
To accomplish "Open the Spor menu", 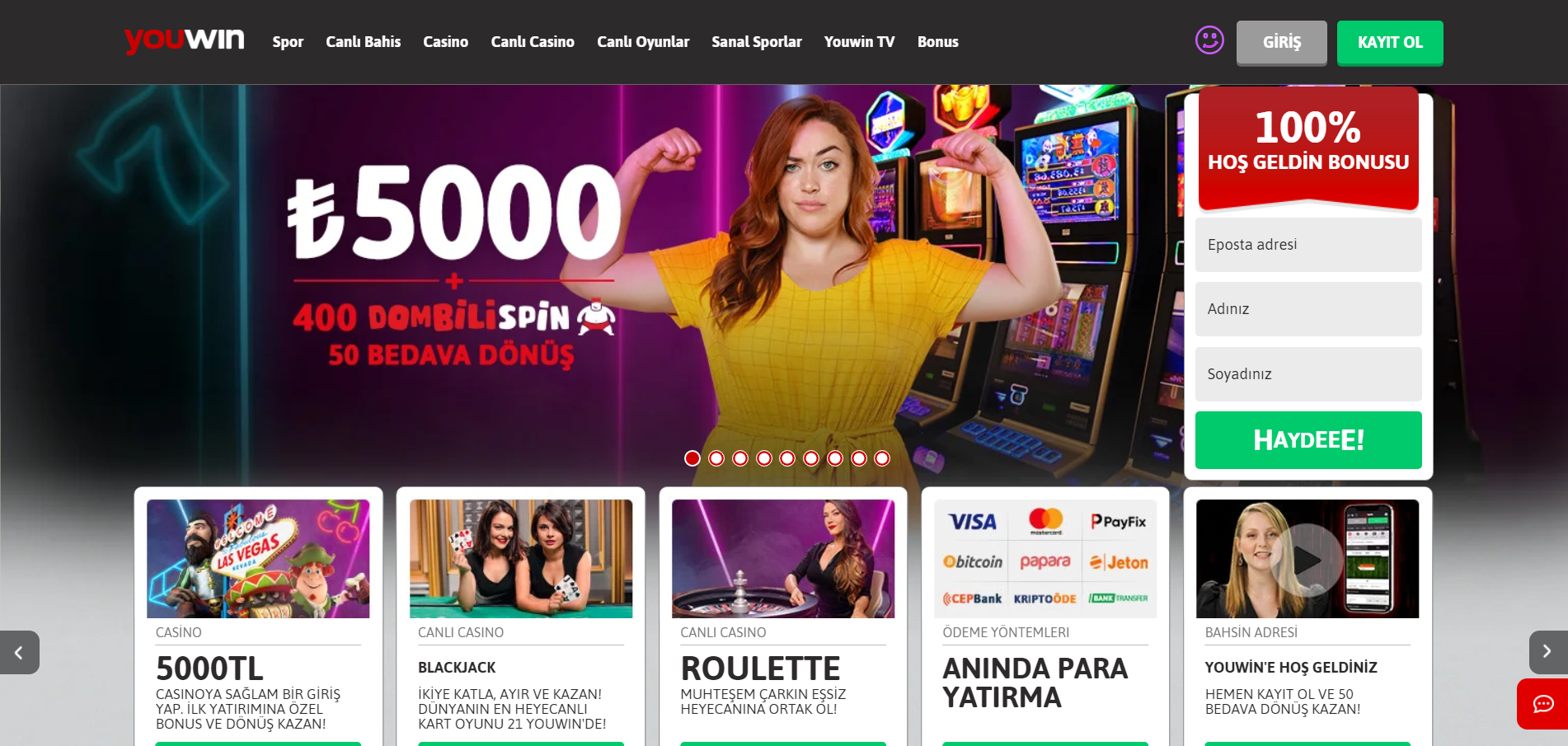I will tap(288, 42).
